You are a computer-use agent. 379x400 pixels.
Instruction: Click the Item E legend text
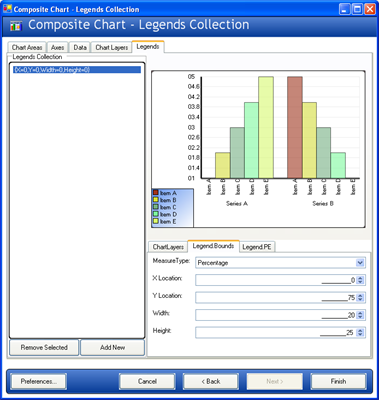click(x=168, y=221)
